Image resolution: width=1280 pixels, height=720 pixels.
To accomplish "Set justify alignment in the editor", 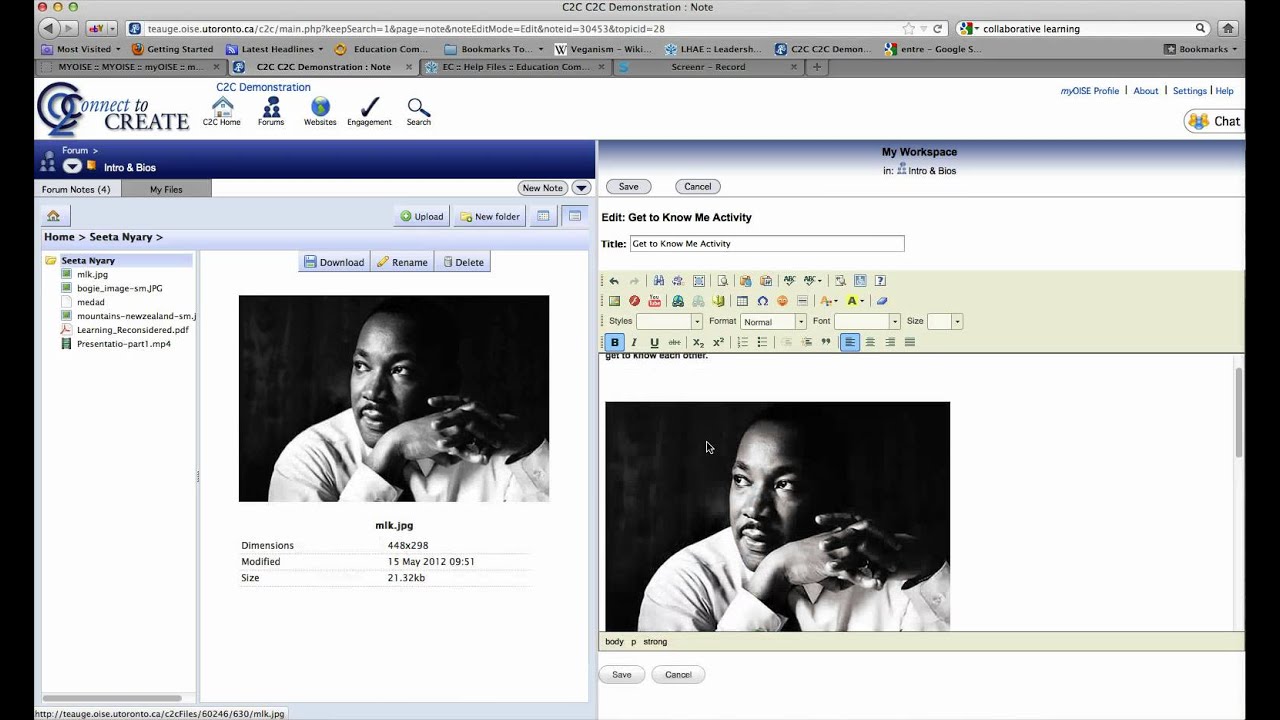I will (x=910, y=342).
